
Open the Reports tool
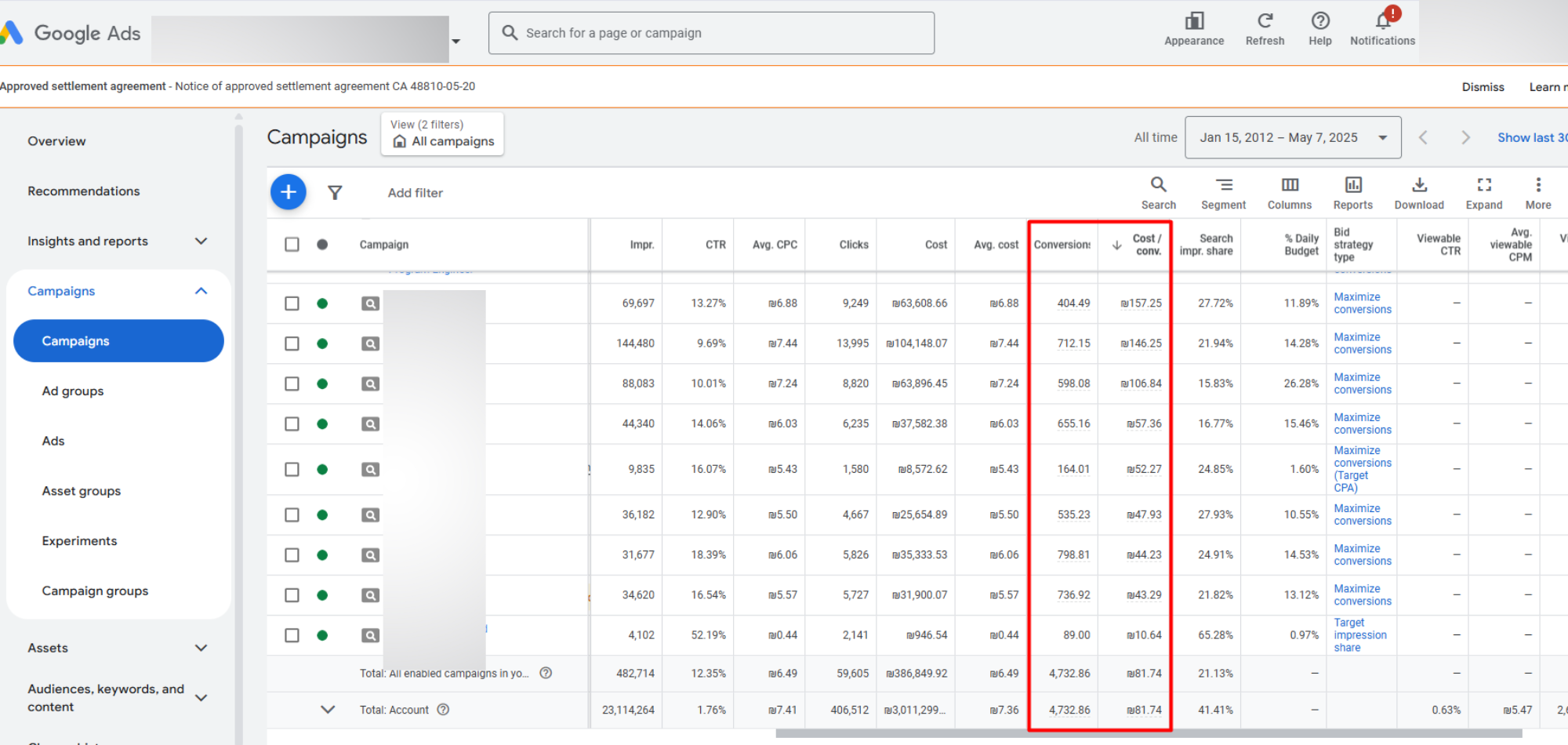pyautogui.click(x=1352, y=193)
